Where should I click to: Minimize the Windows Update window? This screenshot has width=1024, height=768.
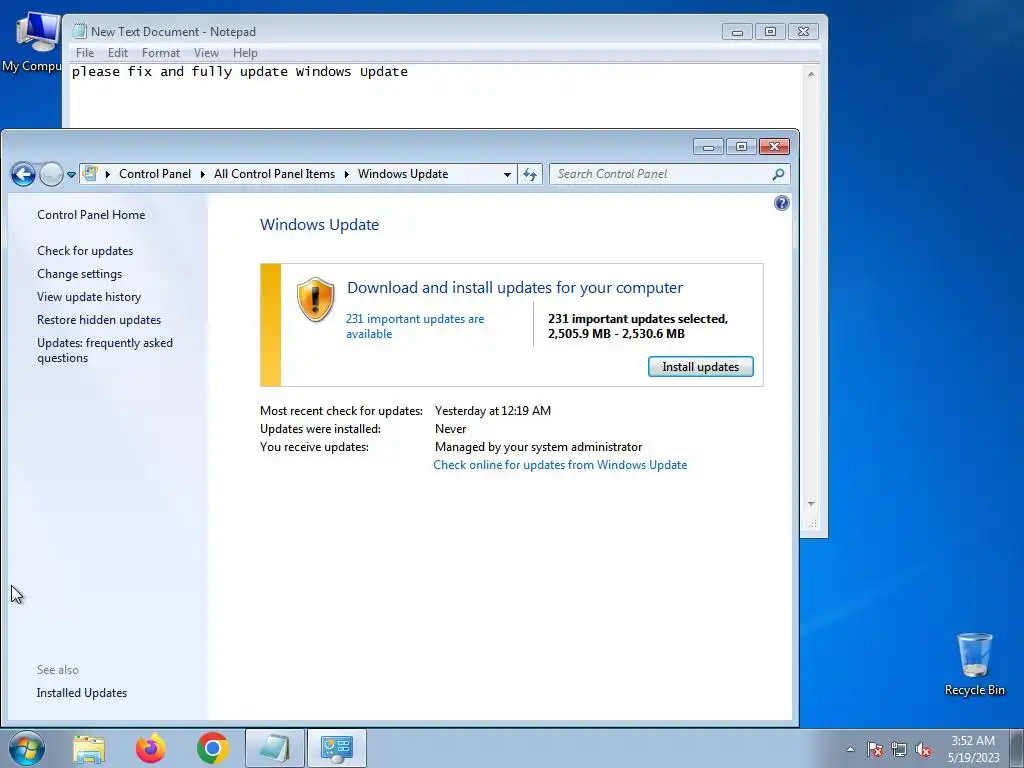point(708,147)
